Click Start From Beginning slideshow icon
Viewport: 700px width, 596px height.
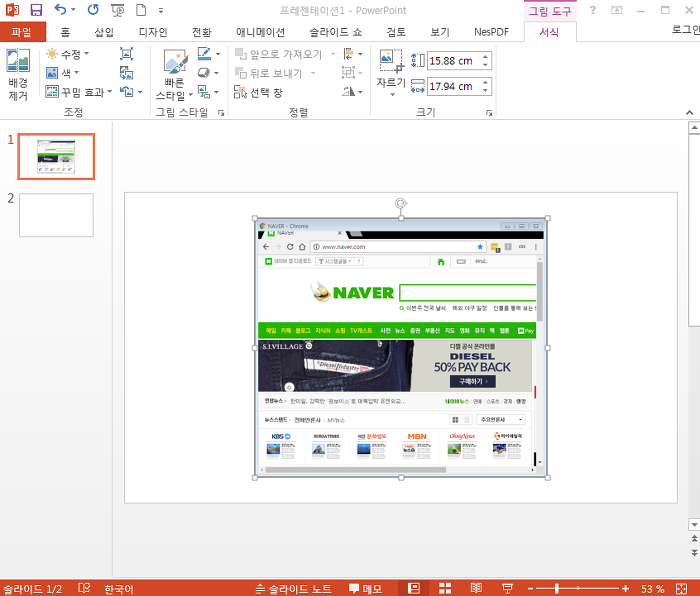pyautogui.click(x=117, y=10)
